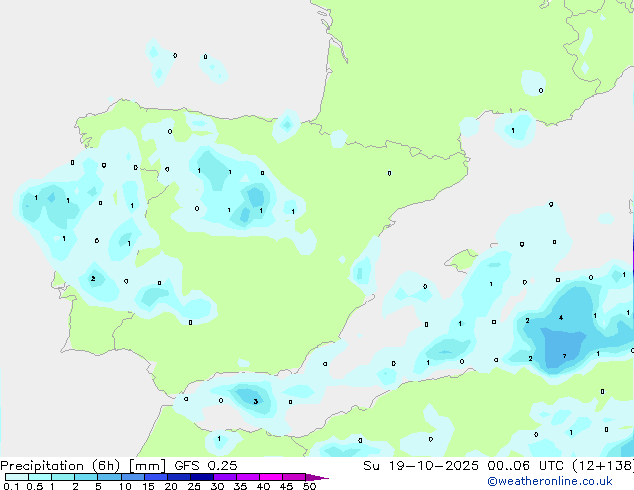The height and width of the screenshot is (490, 634).
Task: Click the 20–25 mm legend swatch
Action: pyautogui.click(x=179, y=477)
